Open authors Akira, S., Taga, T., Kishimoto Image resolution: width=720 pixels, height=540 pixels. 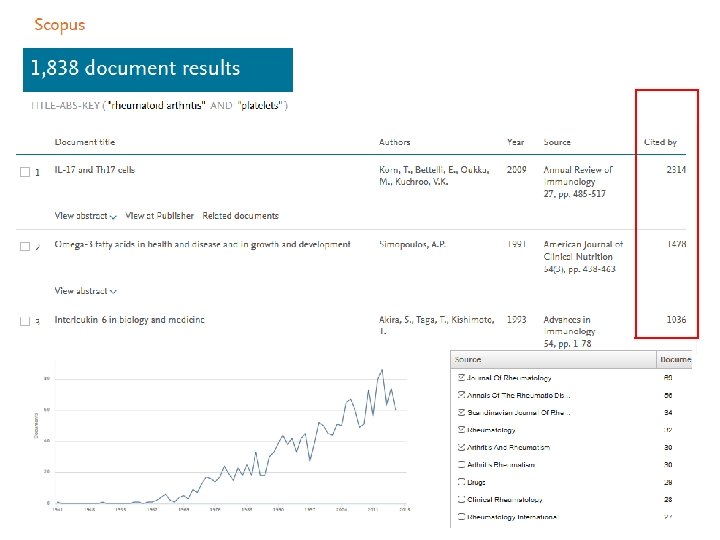(x=437, y=325)
